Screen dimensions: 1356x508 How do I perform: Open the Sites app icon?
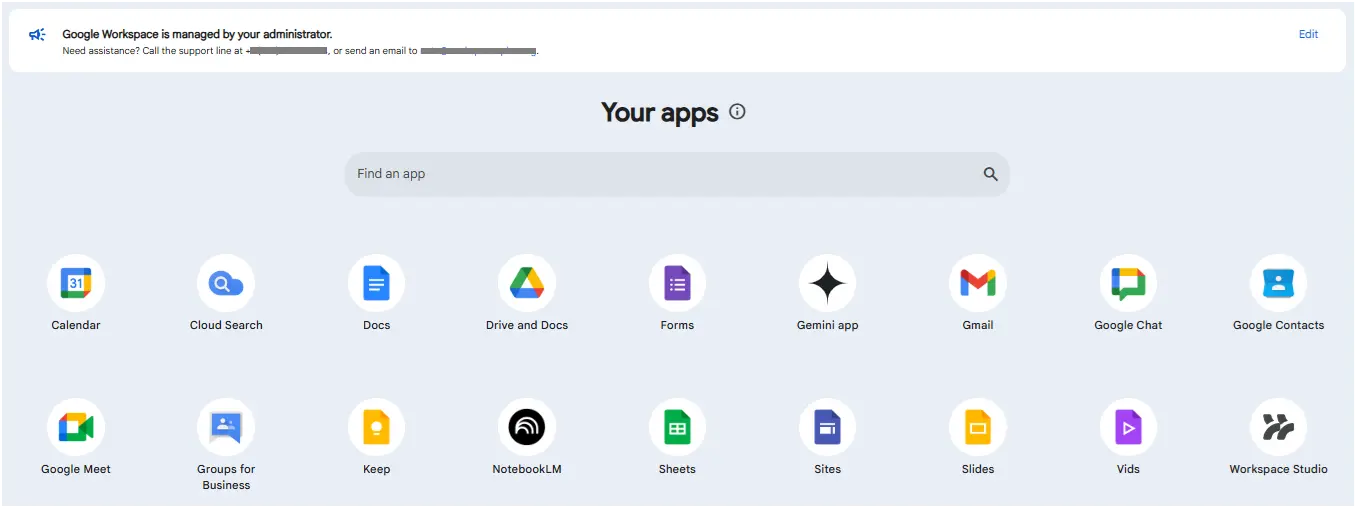coord(828,427)
